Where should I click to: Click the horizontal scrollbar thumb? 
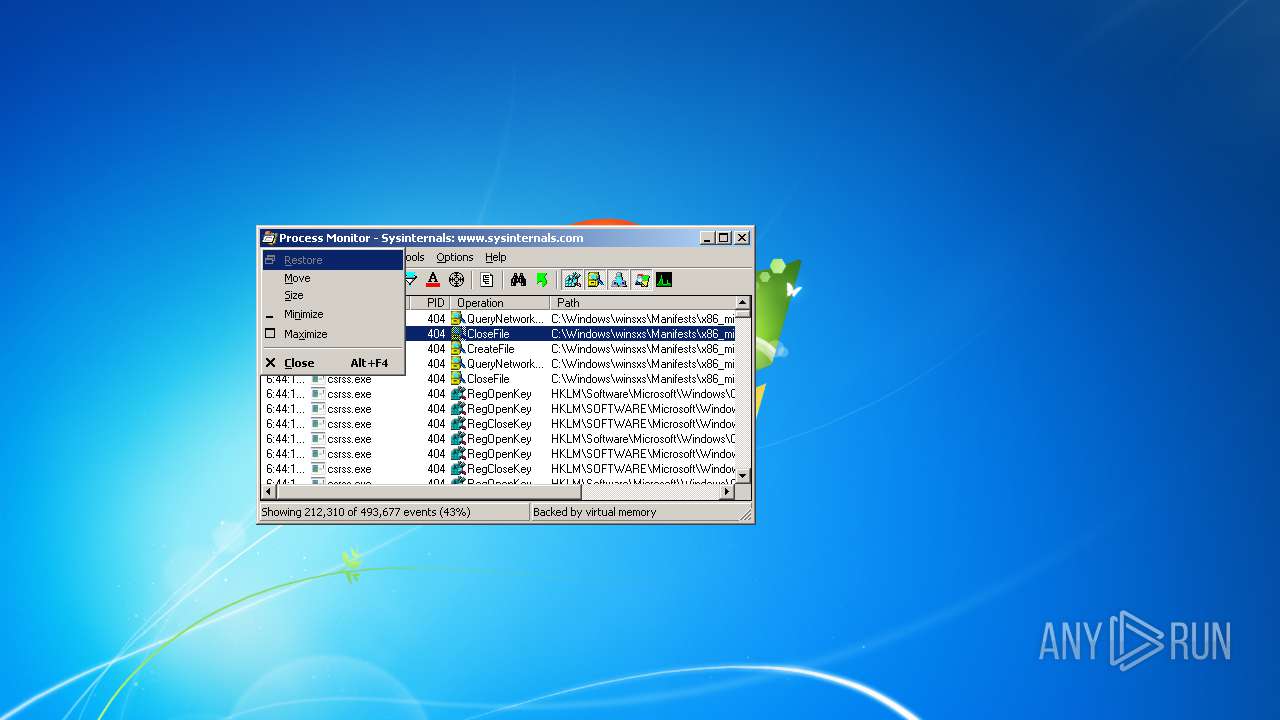tap(428, 492)
